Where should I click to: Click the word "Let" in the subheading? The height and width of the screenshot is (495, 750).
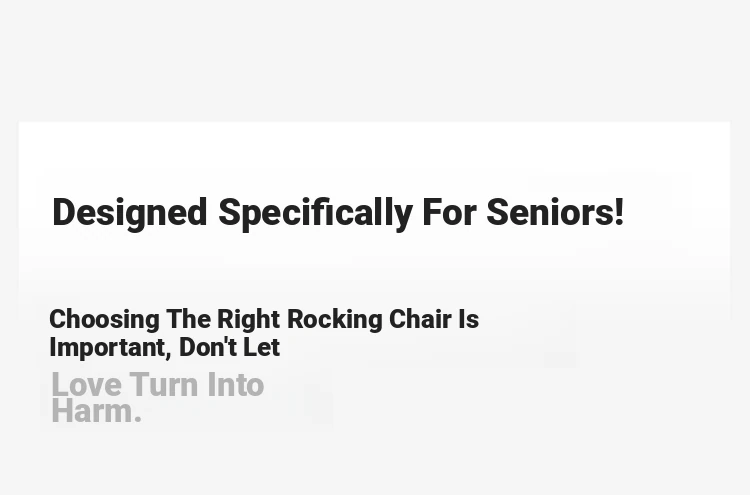pyautogui.click(x=261, y=347)
